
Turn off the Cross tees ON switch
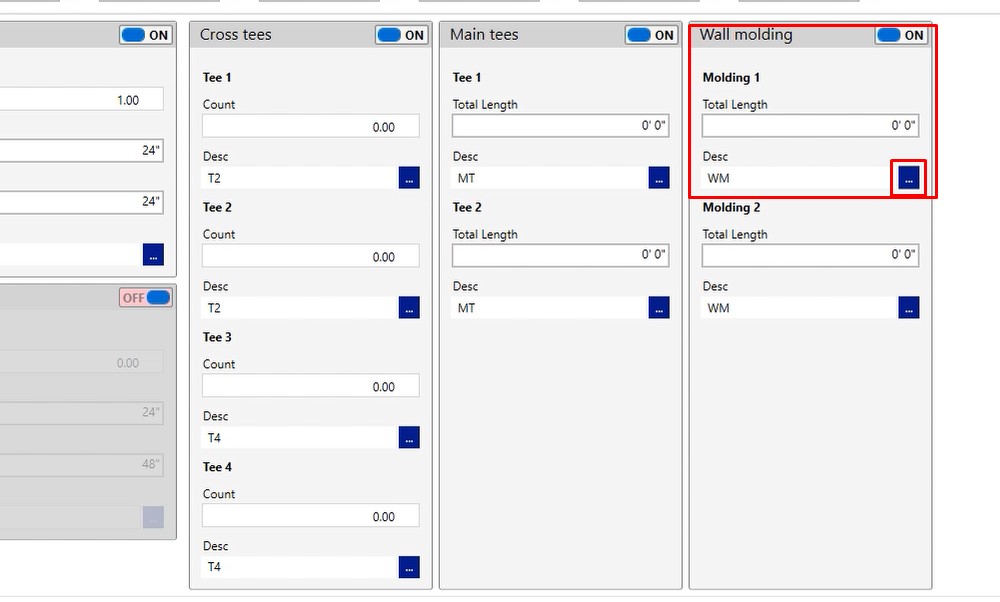(x=402, y=35)
